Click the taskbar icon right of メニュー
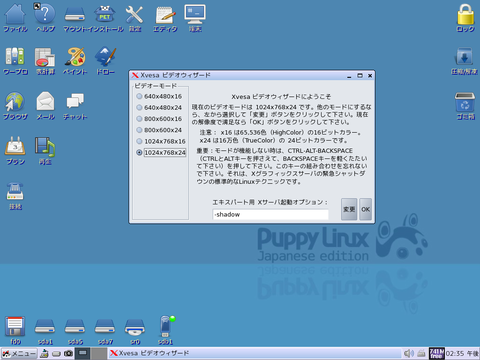480x360 pixels. pyautogui.click(x=44, y=353)
